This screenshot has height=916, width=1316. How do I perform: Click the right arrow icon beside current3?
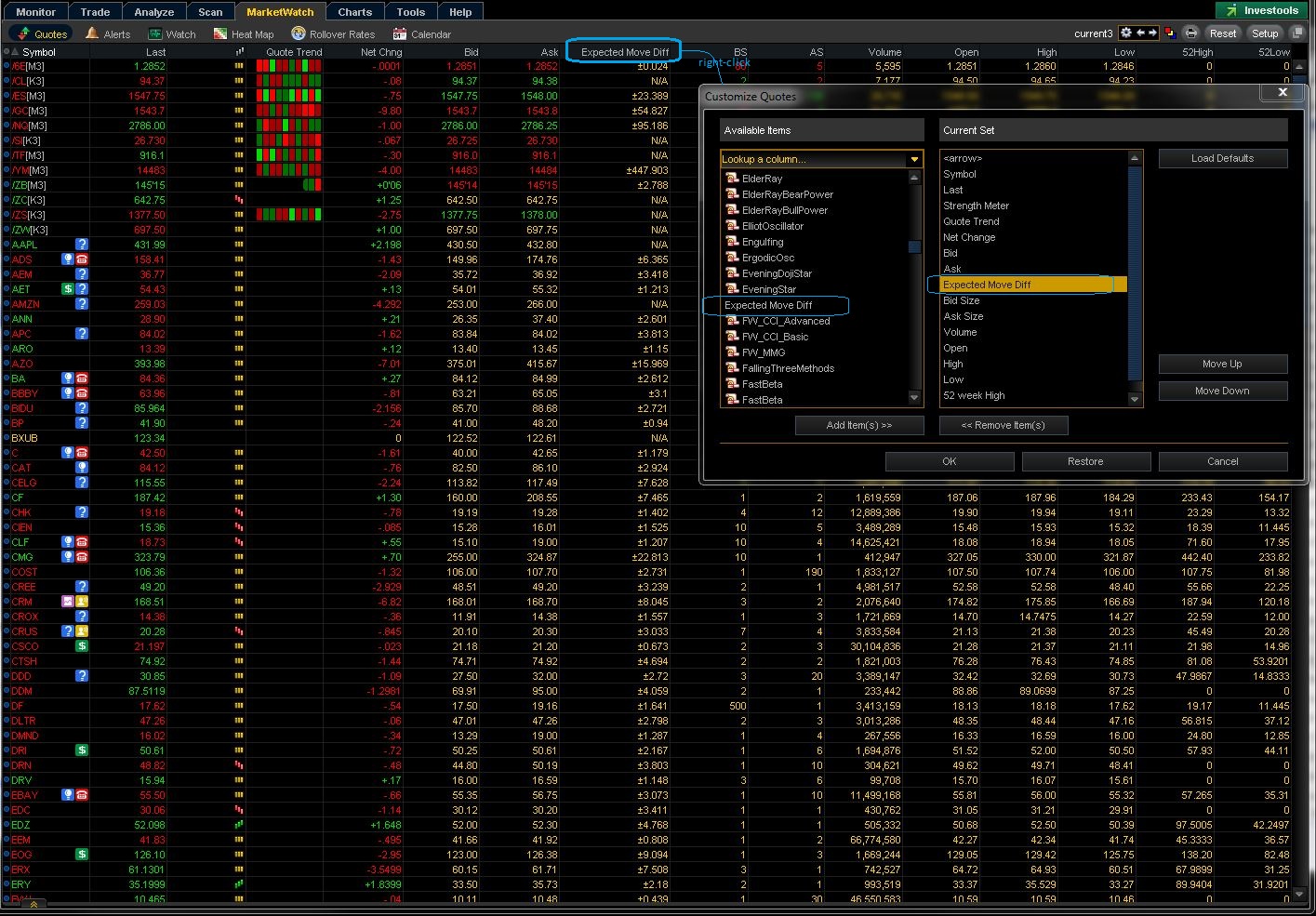tap(1152, 33)
